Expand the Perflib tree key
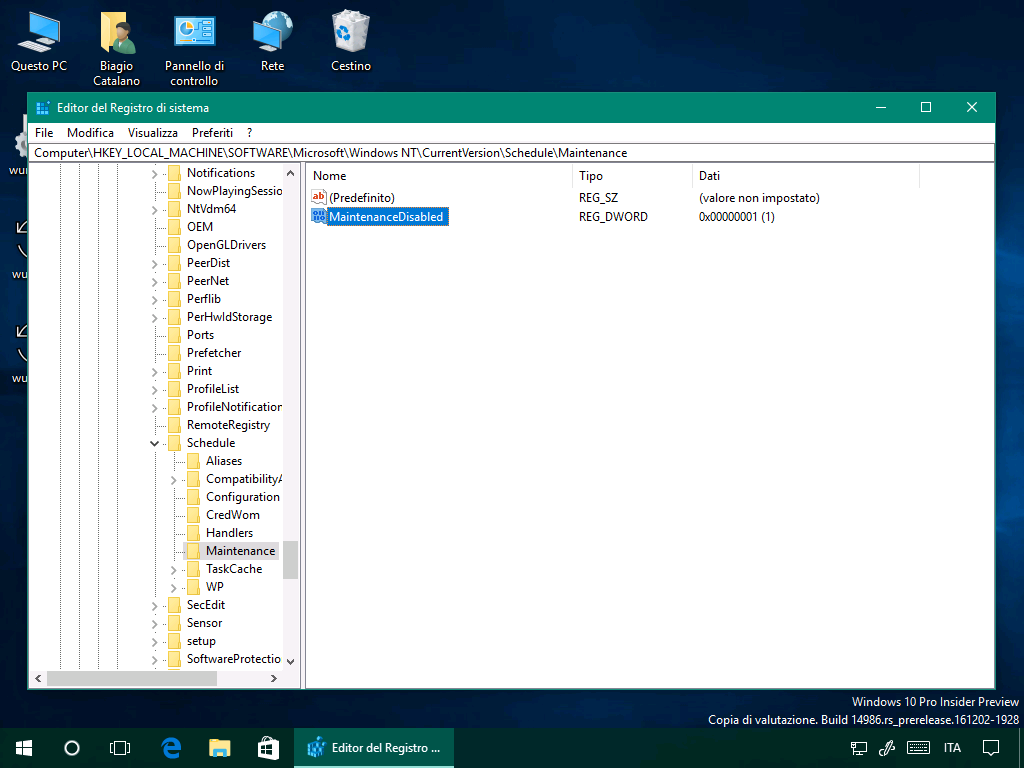 (154, 300)
